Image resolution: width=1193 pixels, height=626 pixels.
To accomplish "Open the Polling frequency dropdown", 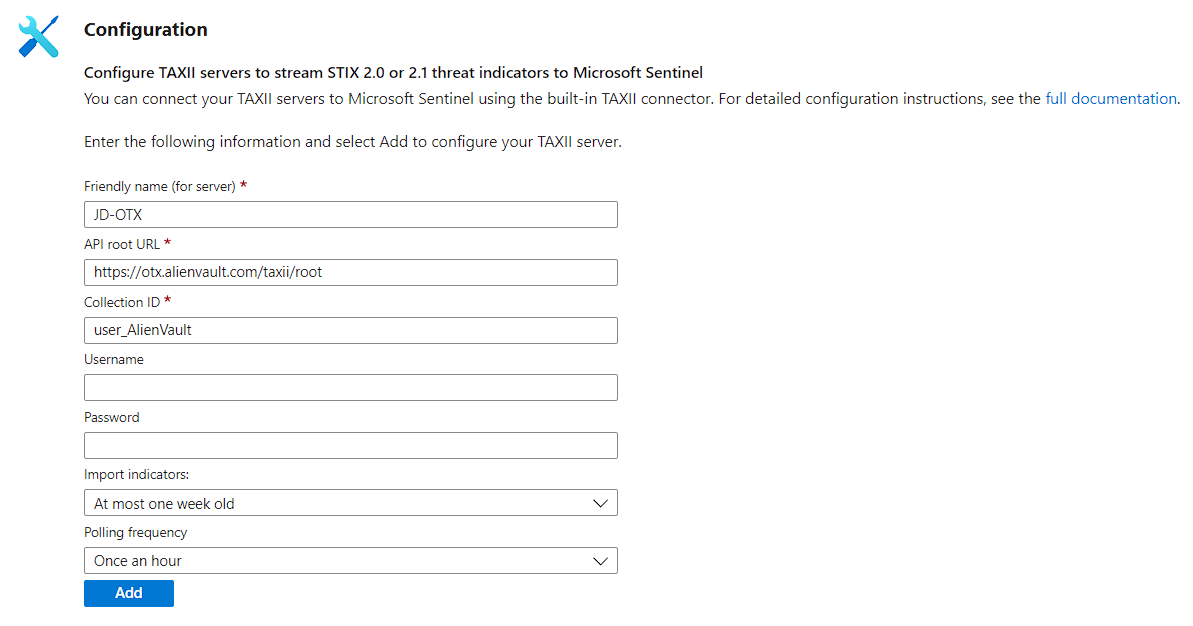I will click(350, 560).
